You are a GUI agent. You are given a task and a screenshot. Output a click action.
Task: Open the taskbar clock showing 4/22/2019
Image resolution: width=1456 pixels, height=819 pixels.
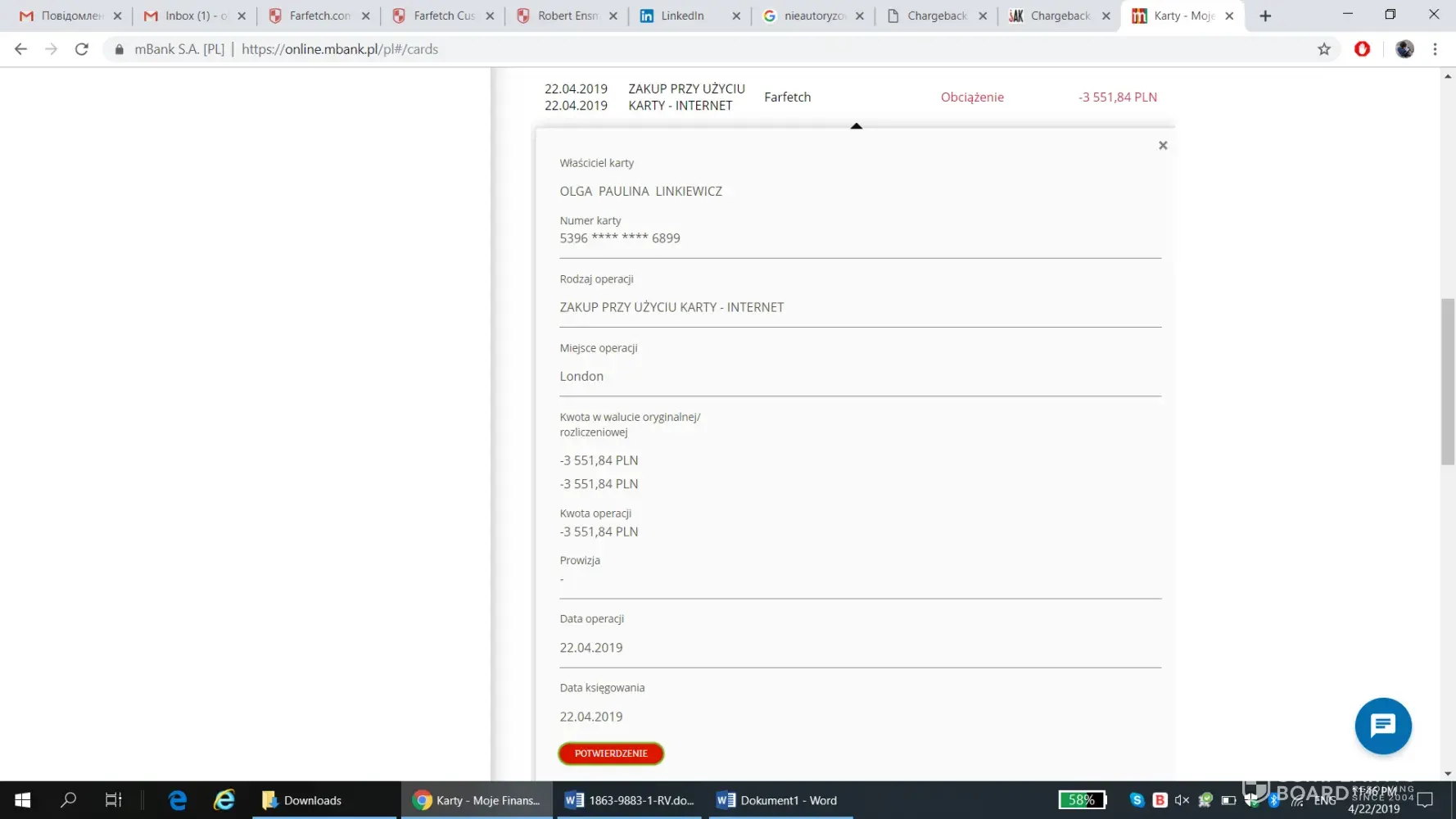(x=1374, y=800)
